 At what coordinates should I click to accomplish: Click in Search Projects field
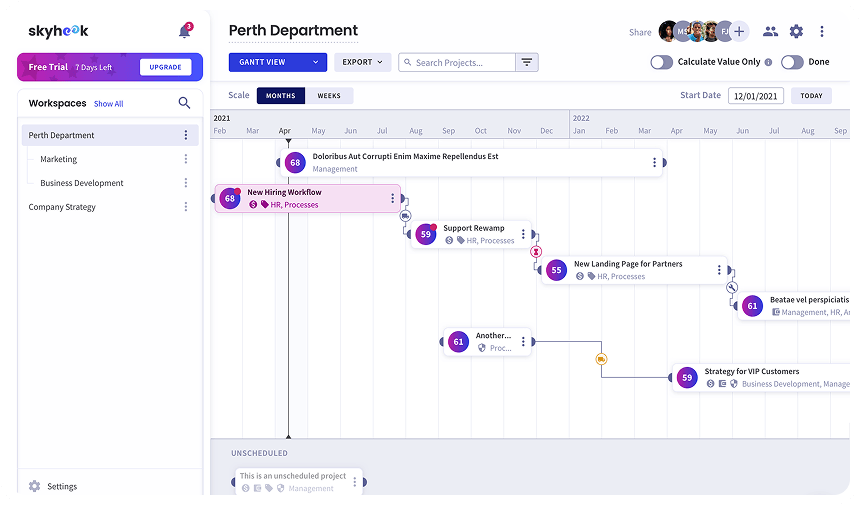(x=457, y=63)
